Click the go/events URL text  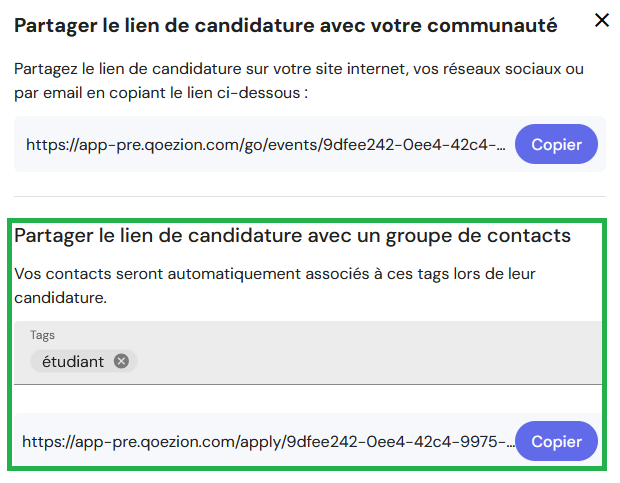pos(266,145)
